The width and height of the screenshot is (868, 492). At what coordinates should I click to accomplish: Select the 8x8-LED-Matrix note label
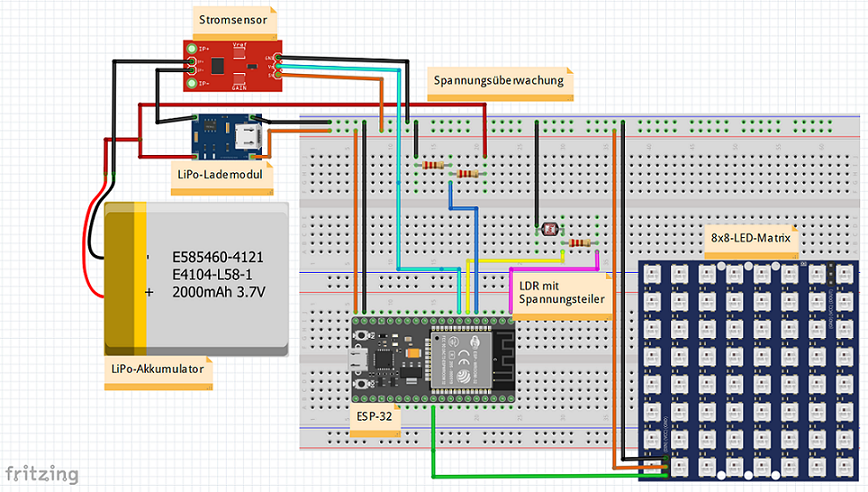pyautogui.click(x=750, y=239)
